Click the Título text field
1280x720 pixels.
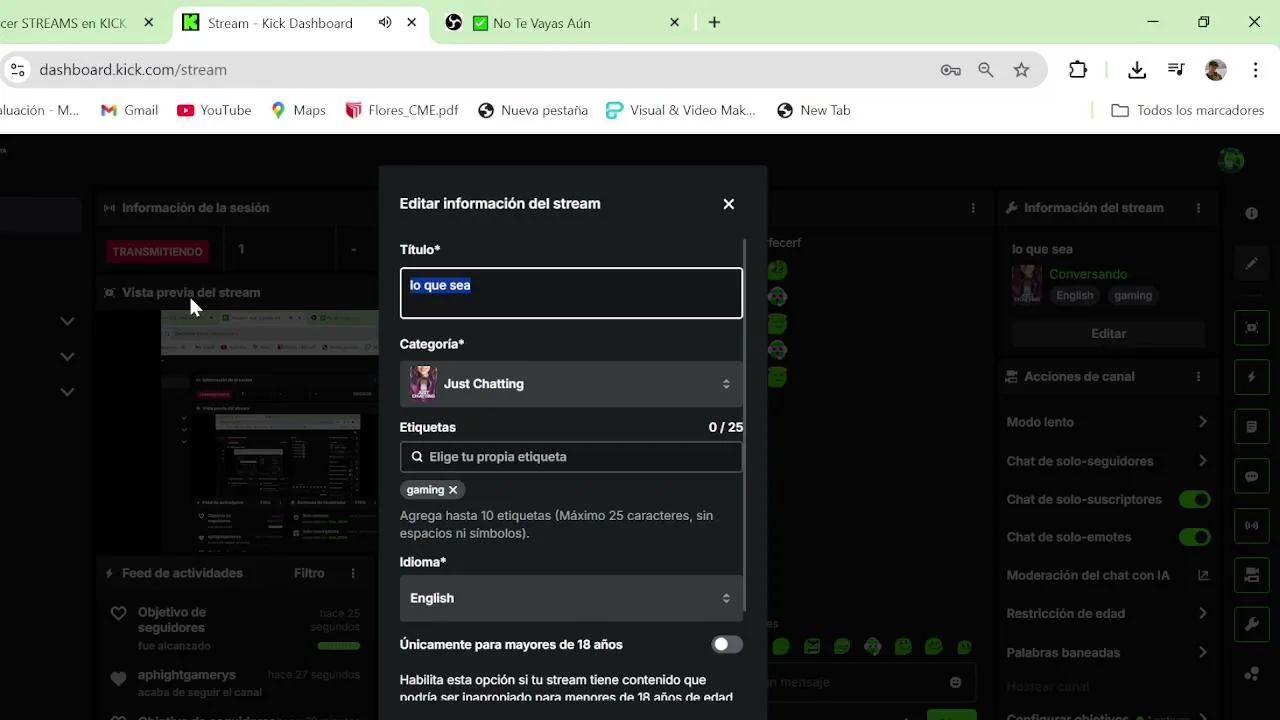[x=571, y=293]
